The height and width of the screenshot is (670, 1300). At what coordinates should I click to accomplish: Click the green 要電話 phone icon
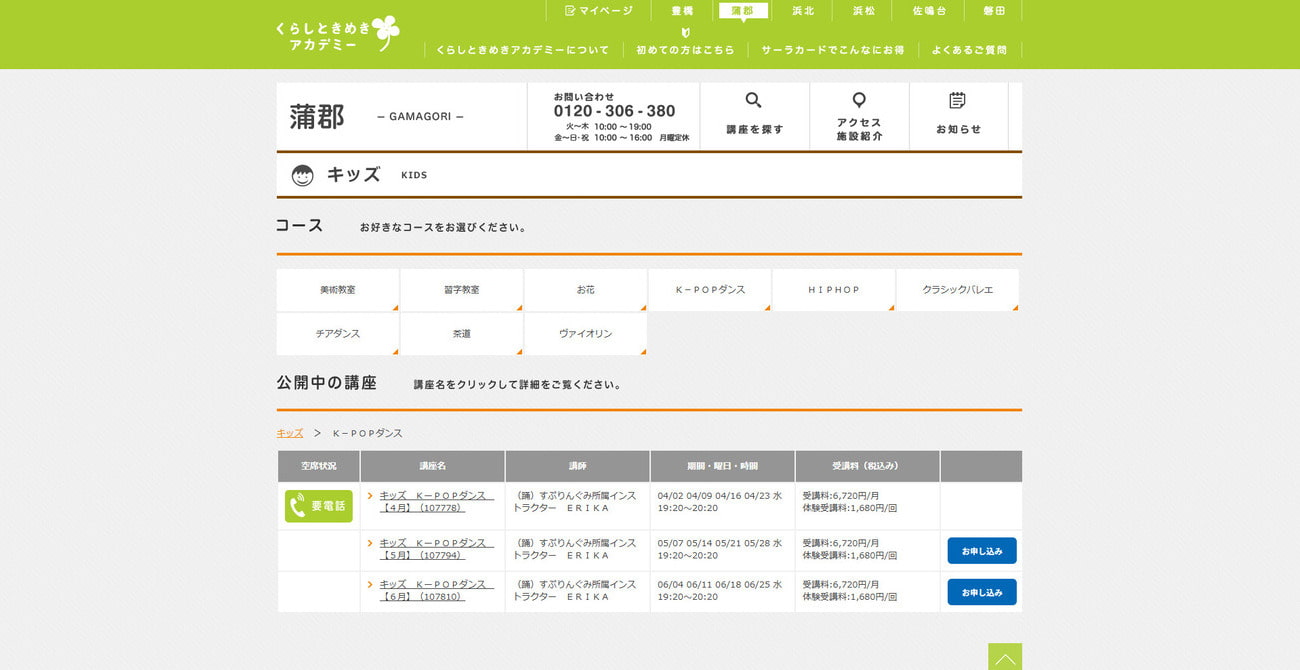click(318, 506)
